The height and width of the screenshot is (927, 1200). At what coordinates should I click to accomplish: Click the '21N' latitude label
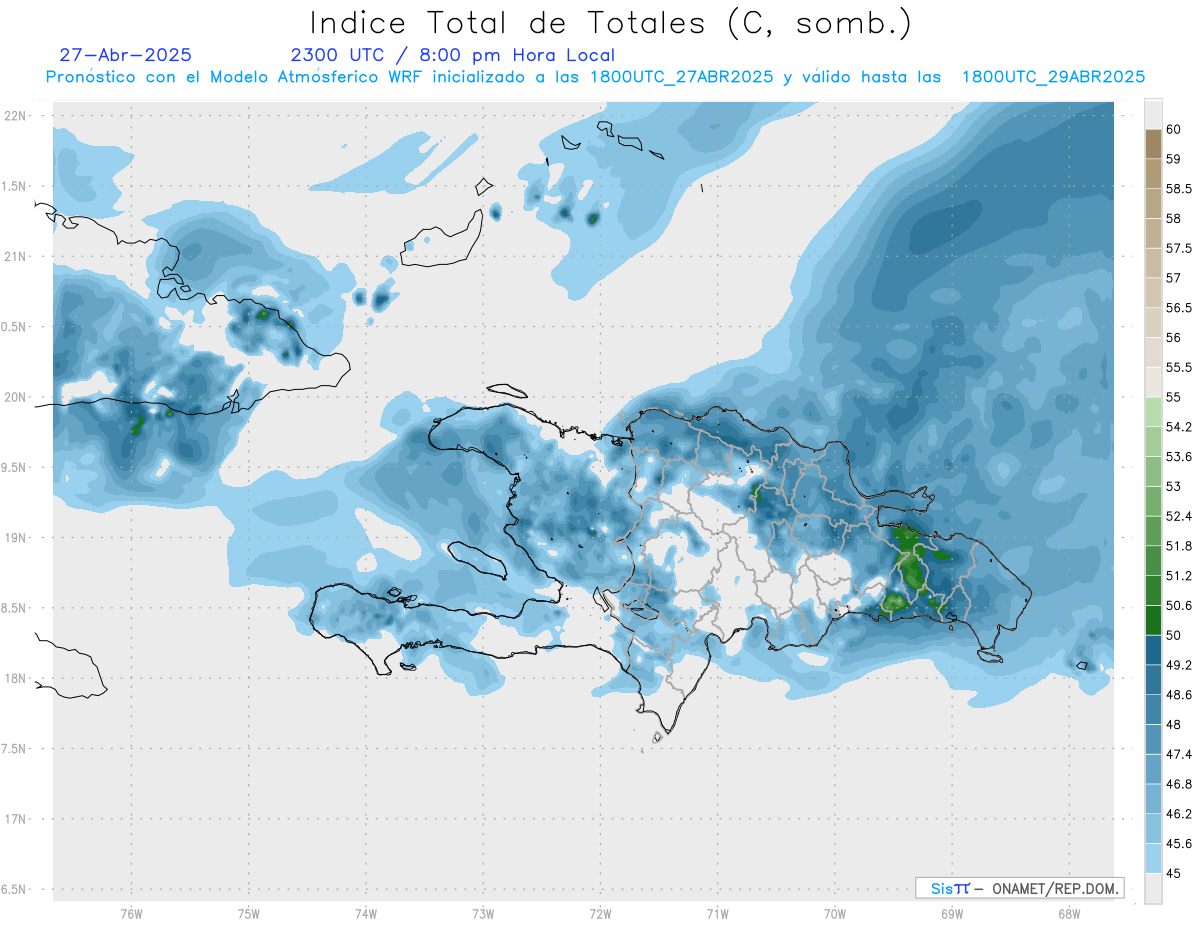click(x=15, y=256)
